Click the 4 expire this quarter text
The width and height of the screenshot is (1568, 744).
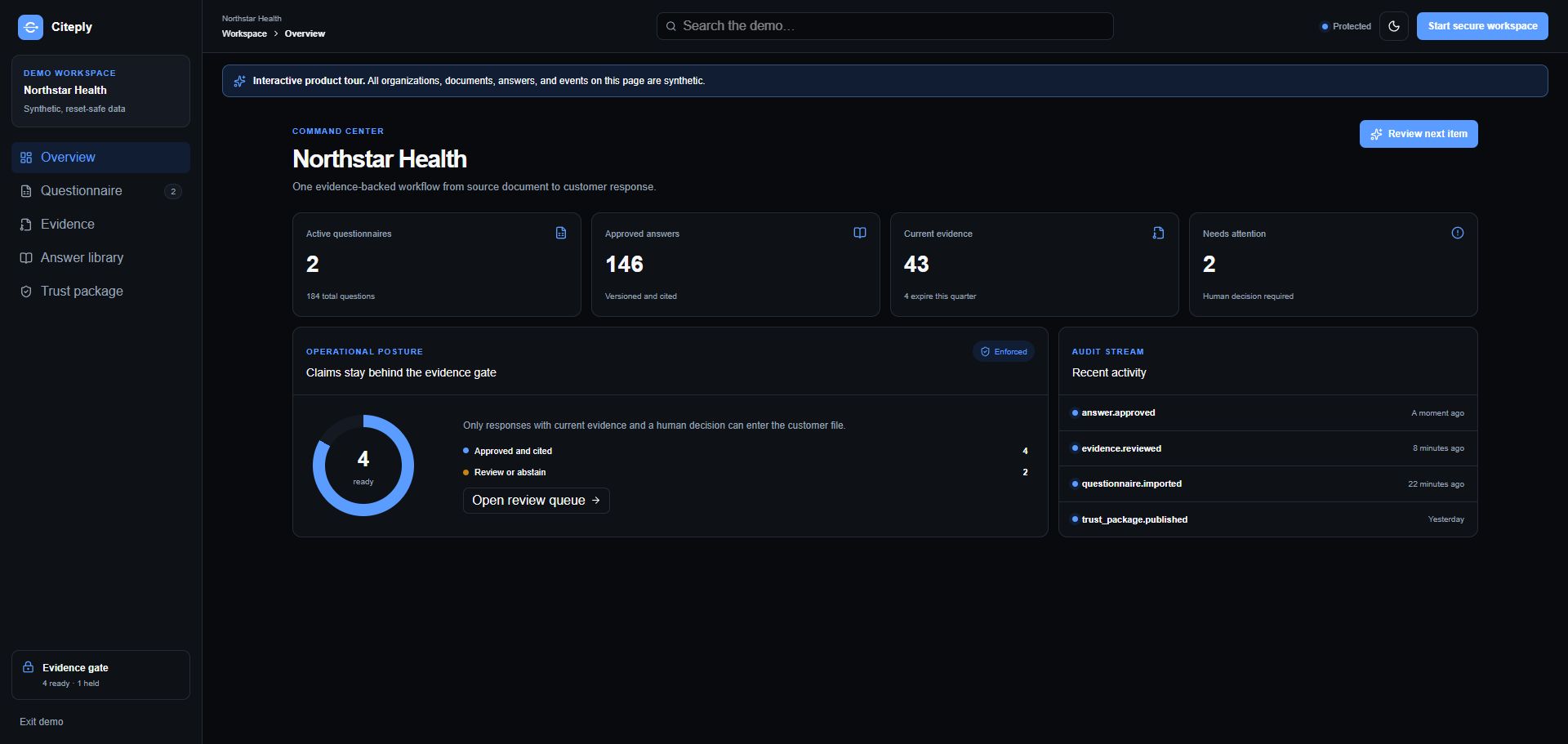coord(940,296)
